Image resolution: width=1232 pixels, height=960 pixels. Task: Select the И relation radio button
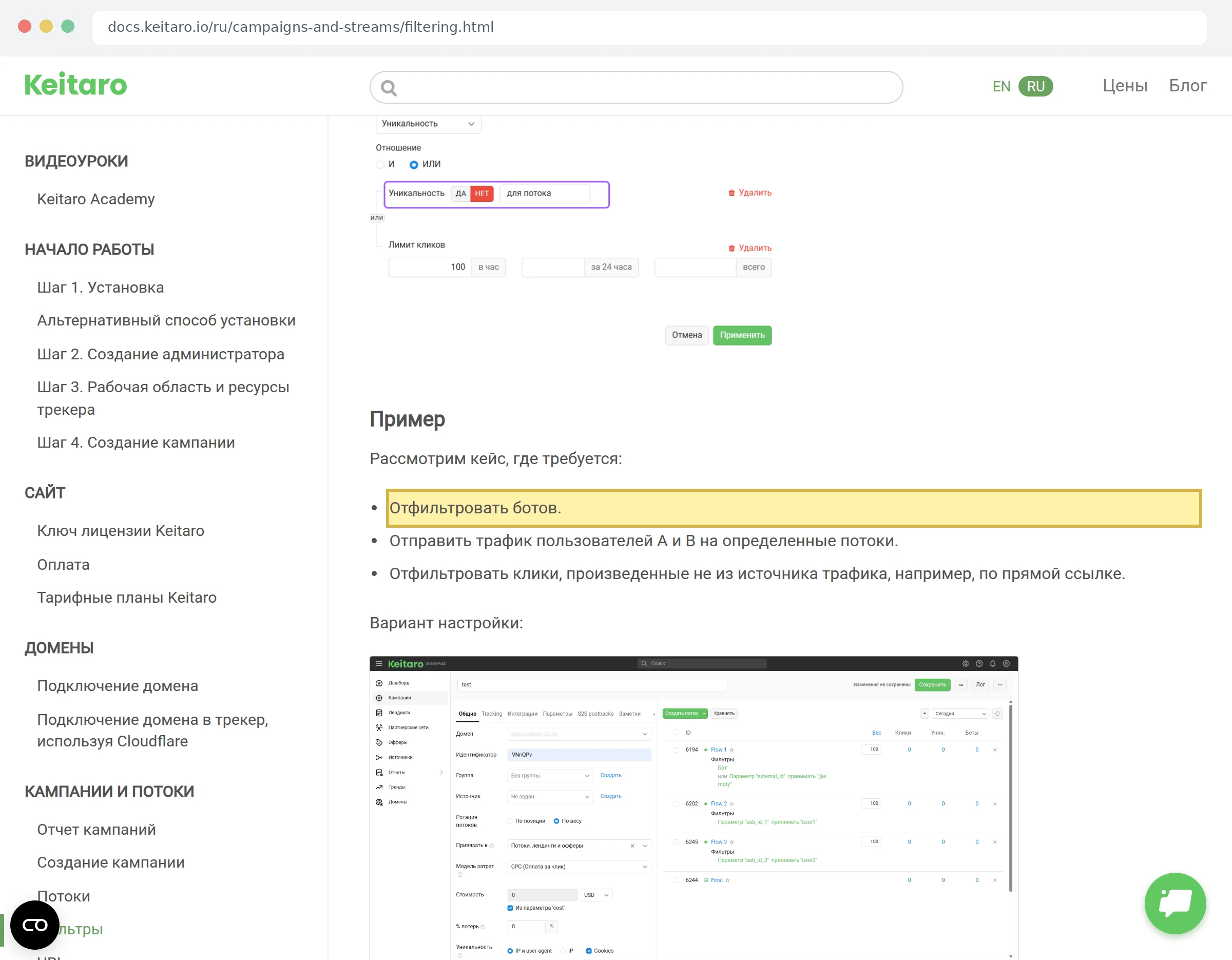pos(380,165)
